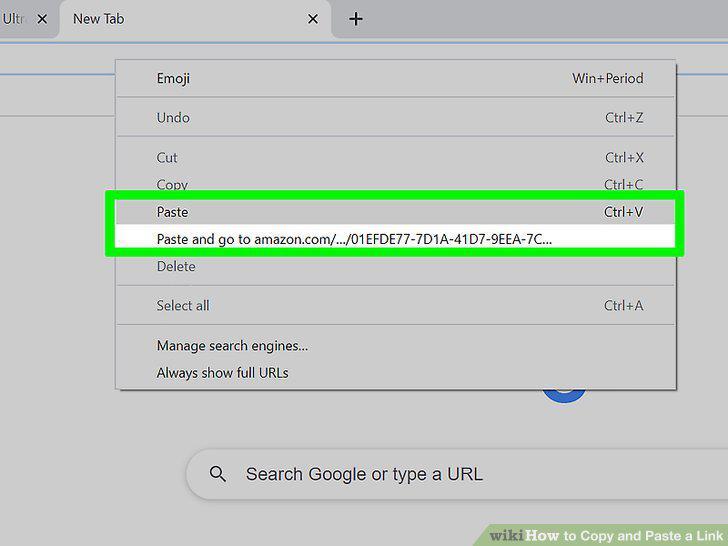Close the New Tab tab
This screenshot has width=728, height=546.
[x=313, y=19]
